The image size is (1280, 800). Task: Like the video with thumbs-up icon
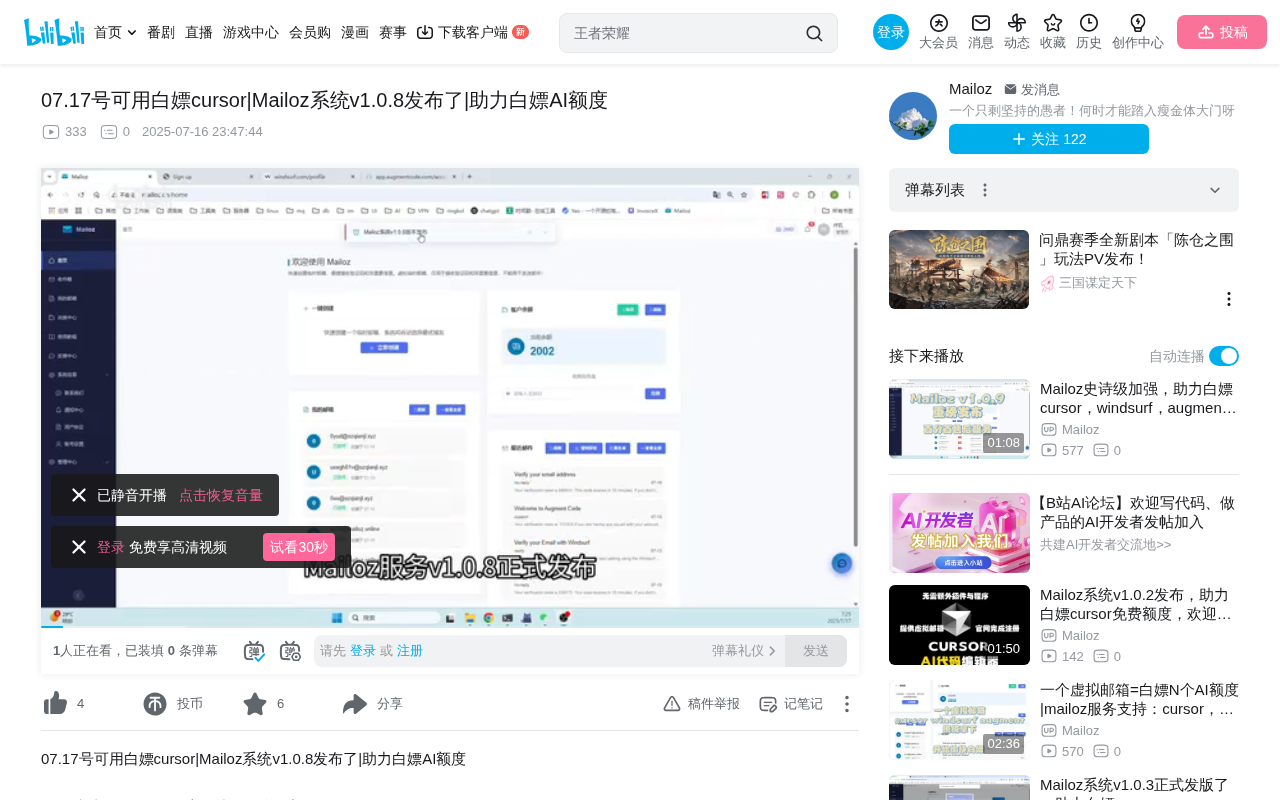pyautogui.click(x=56, y=704)
